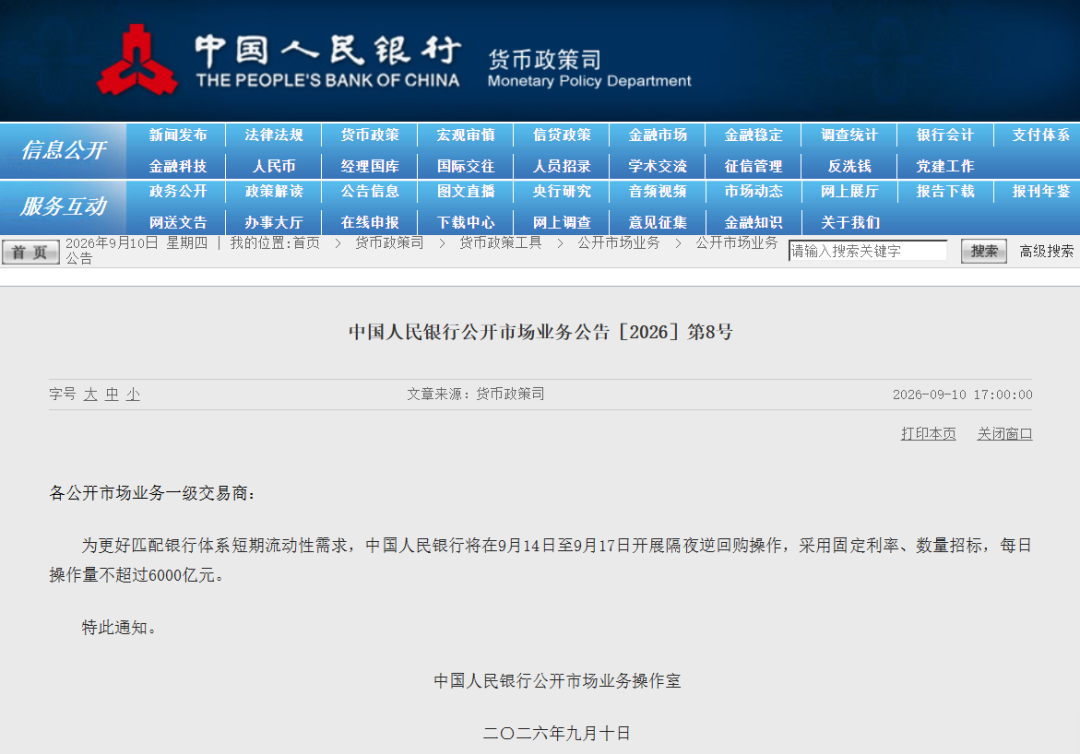1080x754 pixels.
Task: Go to 银行会计 section
Action: click(x=945, y=135)
